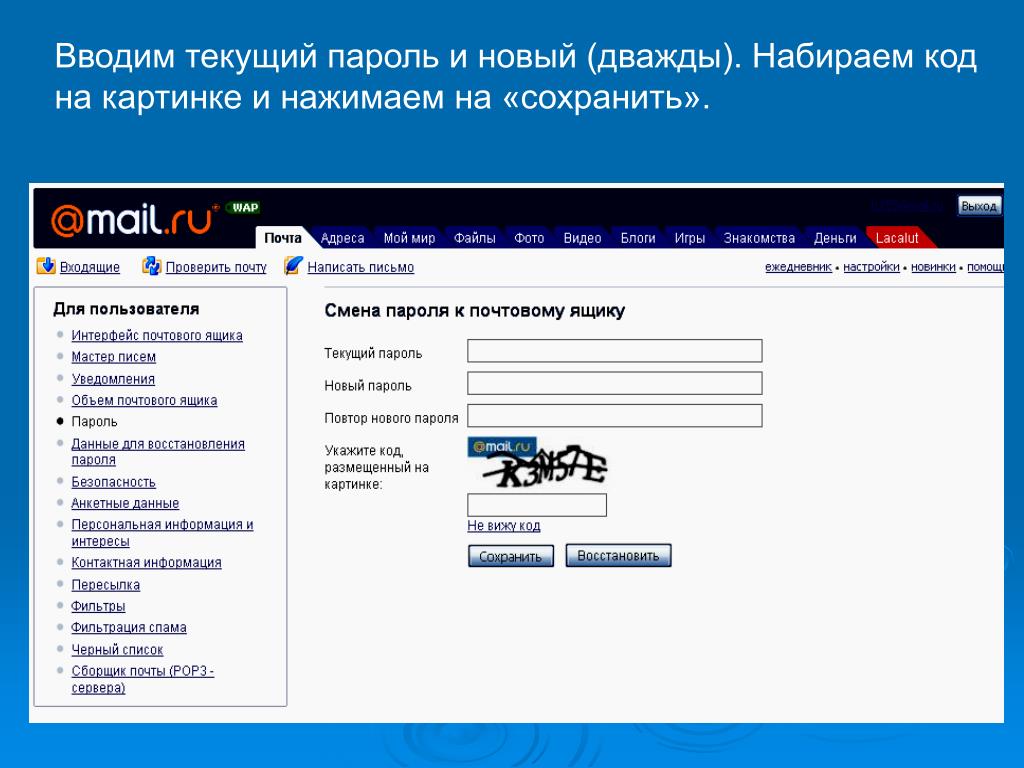Image resolution: width=1024 pixels, height=768 pixels.
Task: Switch to the Файлы tab
Action: [x=475, y=238]
